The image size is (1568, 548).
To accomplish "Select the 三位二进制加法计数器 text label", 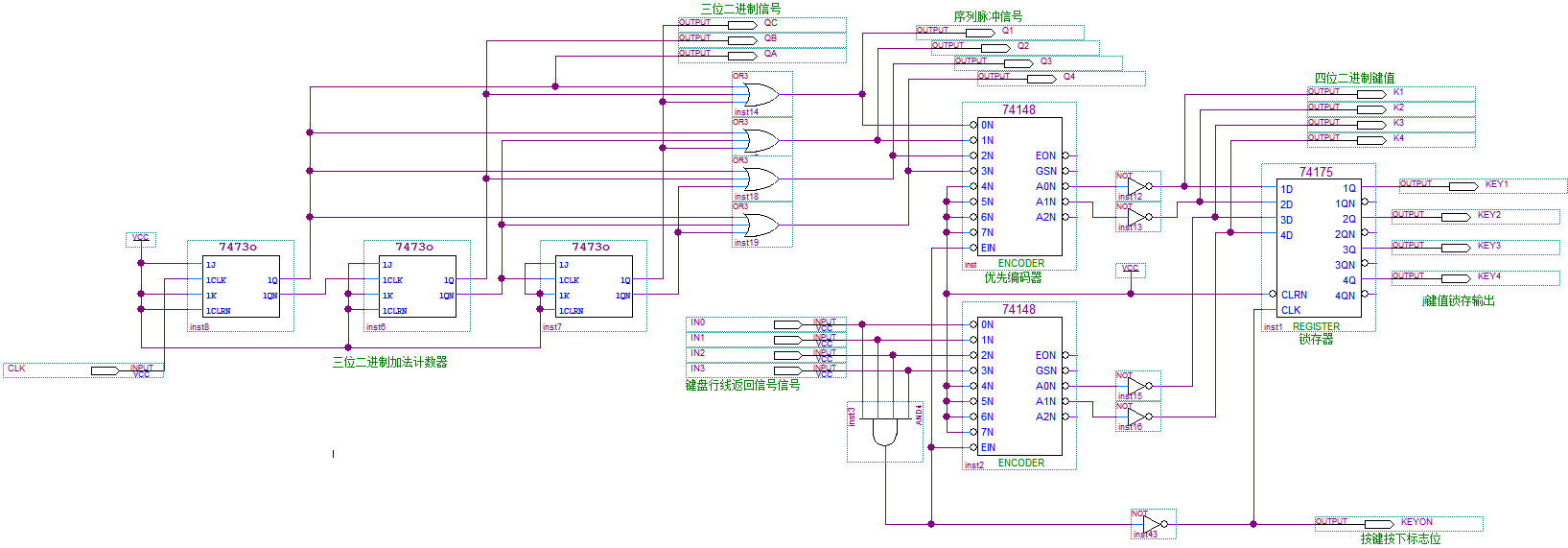I will [389, 363].
